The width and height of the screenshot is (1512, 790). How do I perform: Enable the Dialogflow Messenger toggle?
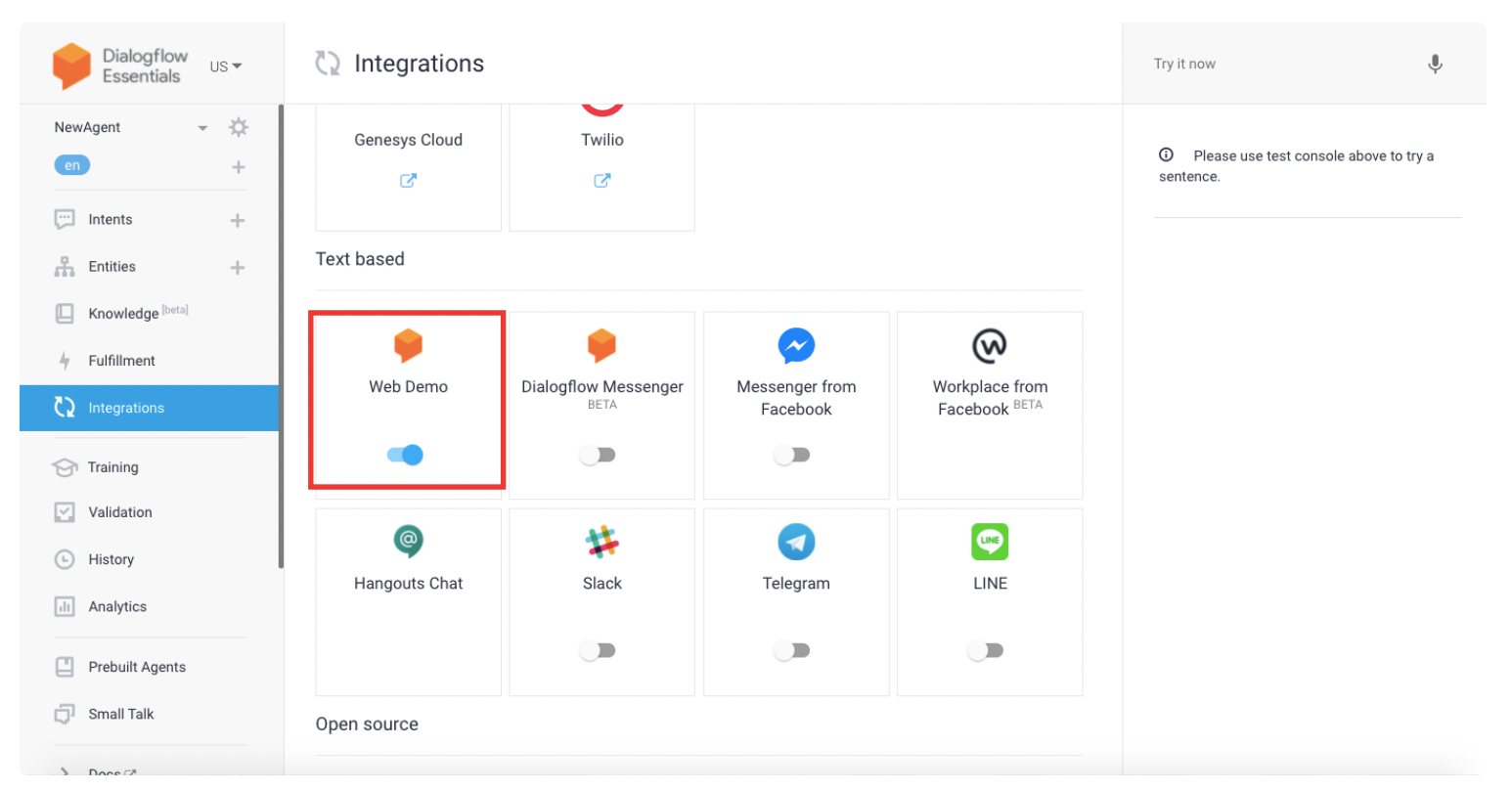(x=598, y=455)
